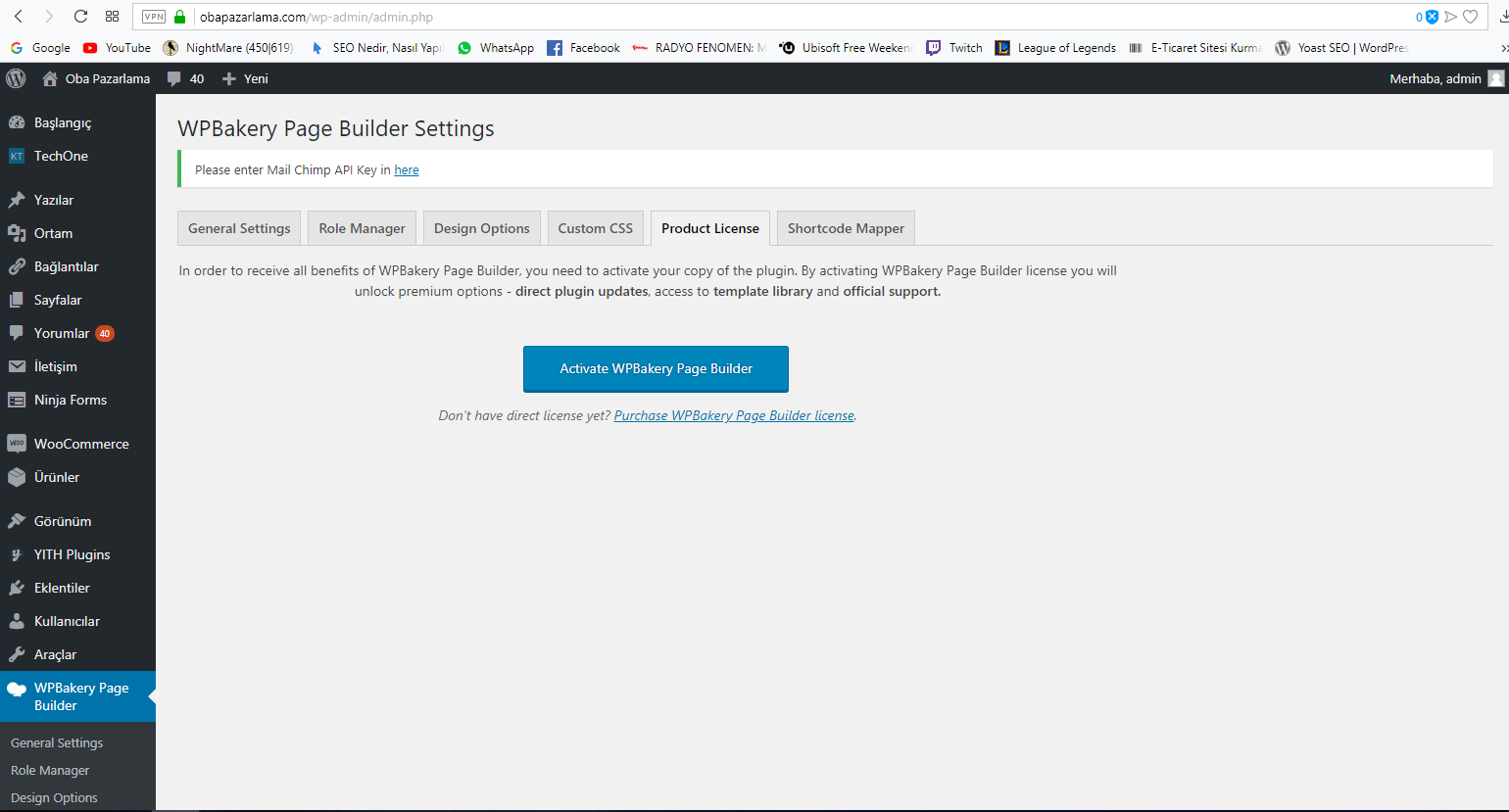Click the 'here' Mail Chimp API link
The width and height of the screenshot is (1509, 812).
(407, 169)
